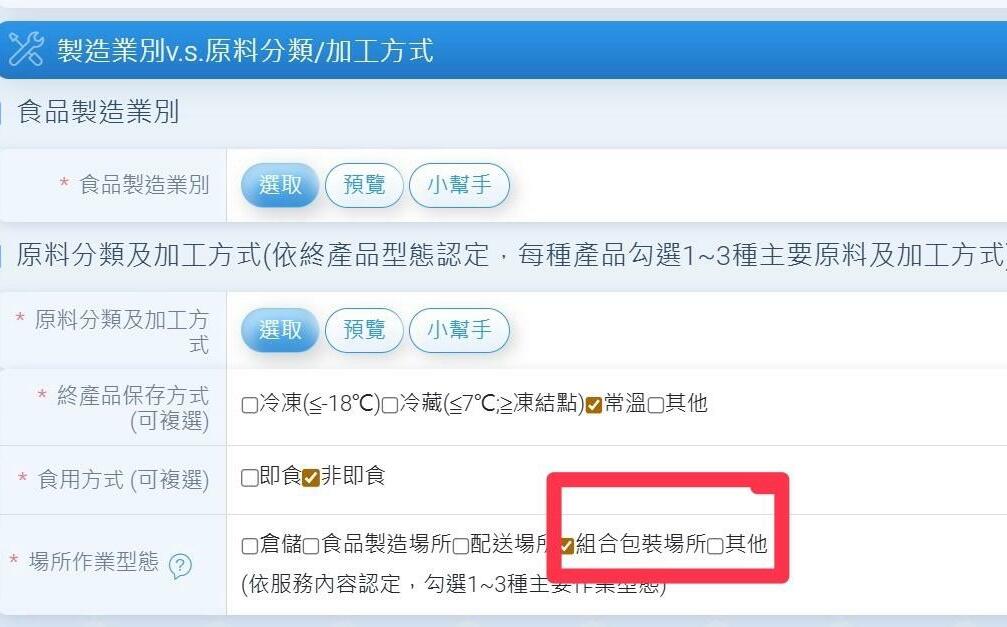Check the 食品製造場所 checkbox
This screenshot has width=1007, height=627.
click(x=311, y=545)
